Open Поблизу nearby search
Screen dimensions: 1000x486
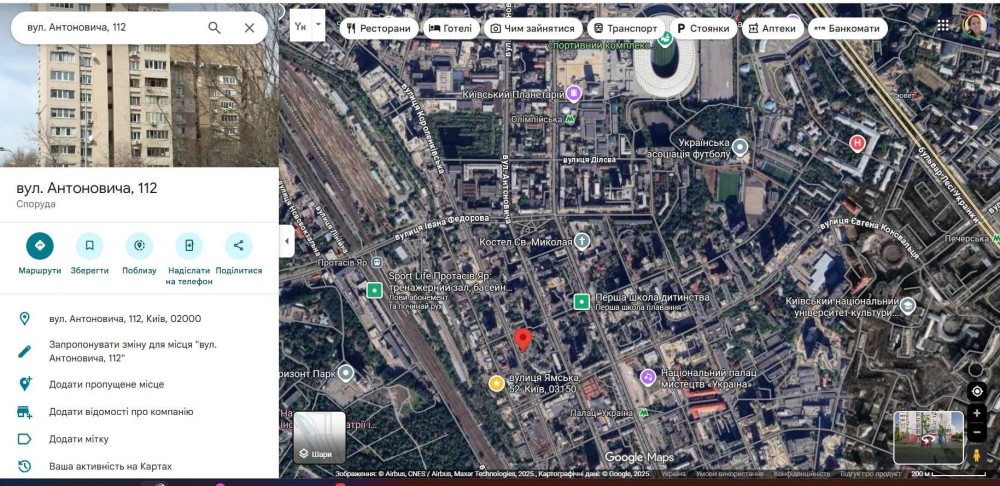(139, 246)
